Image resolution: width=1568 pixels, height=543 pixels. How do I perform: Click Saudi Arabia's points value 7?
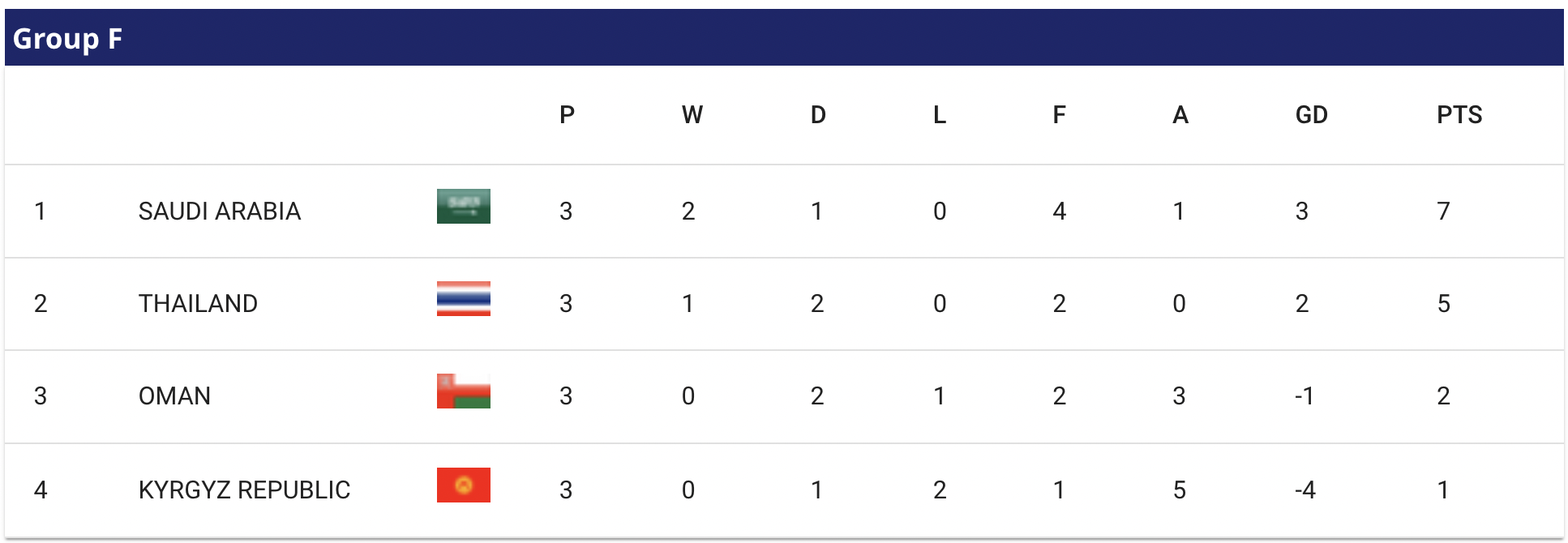tap(1443, 212)
